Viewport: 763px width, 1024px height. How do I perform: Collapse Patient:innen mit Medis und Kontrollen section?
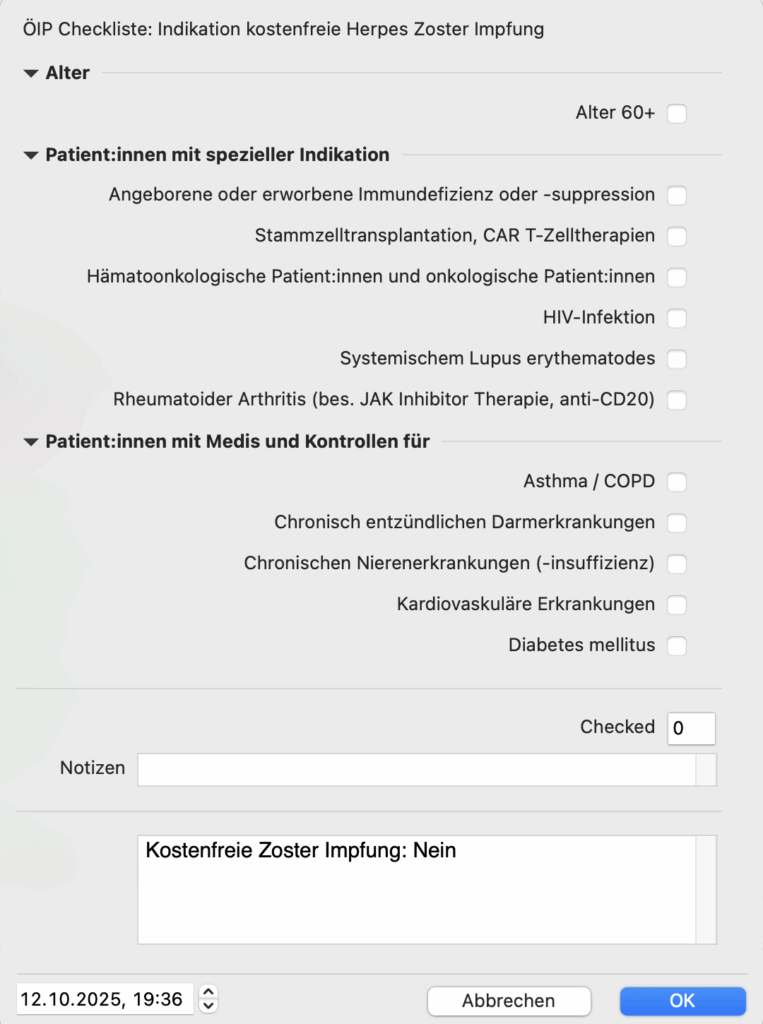click(31, 441)
